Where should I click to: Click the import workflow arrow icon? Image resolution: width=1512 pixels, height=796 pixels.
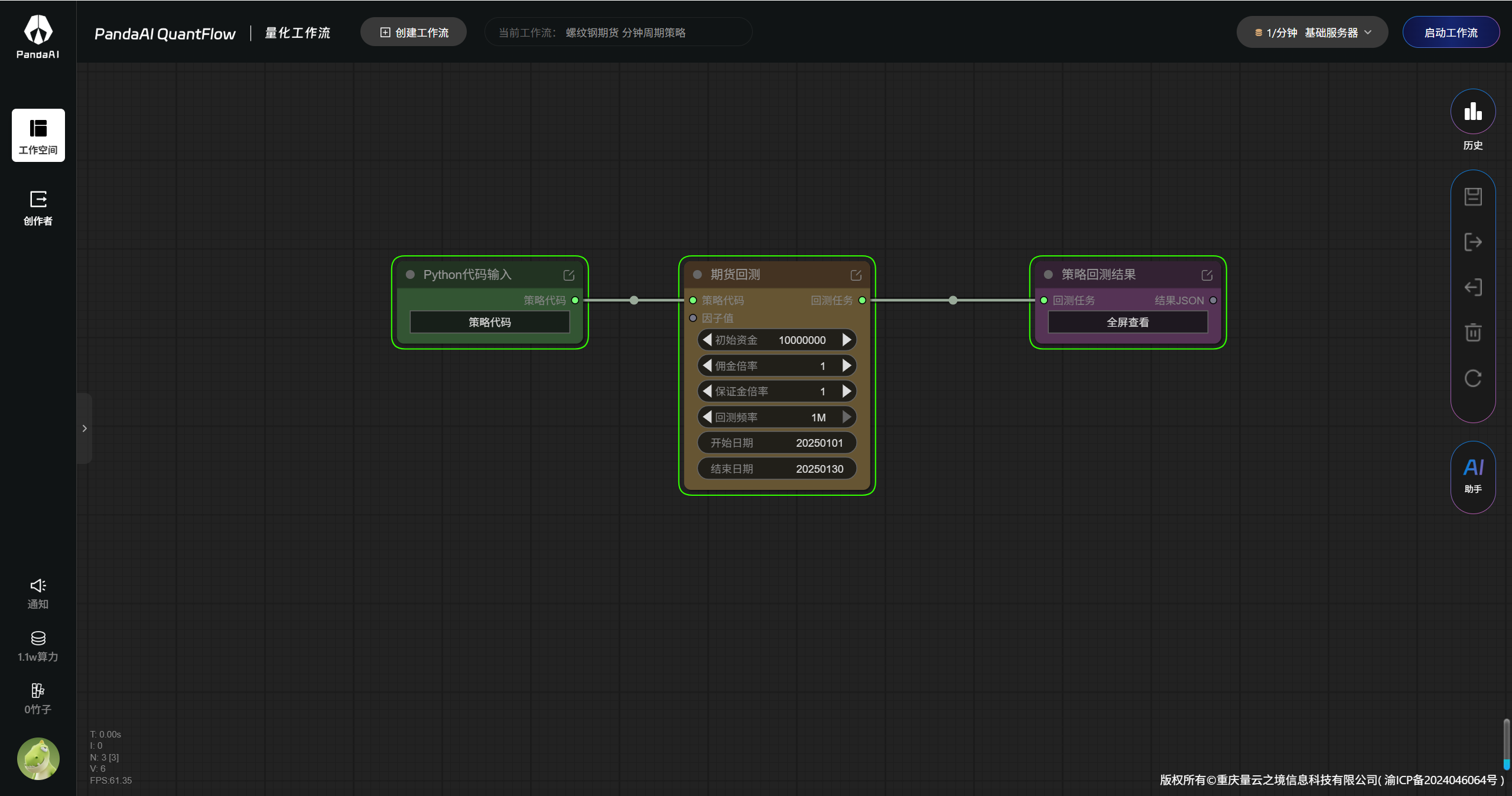click(1472, 287)
